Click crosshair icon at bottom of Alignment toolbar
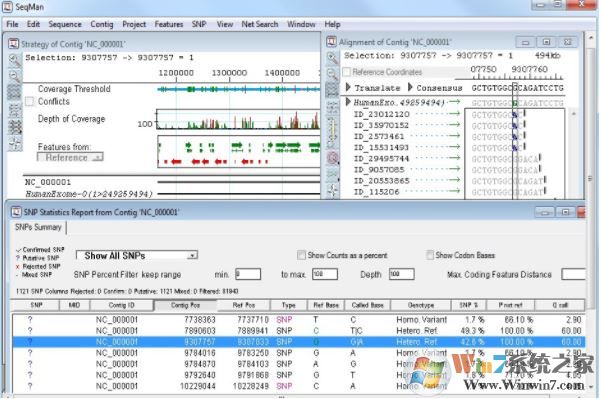The width and height of the screenshot is (601, 399). click(332, 190)
